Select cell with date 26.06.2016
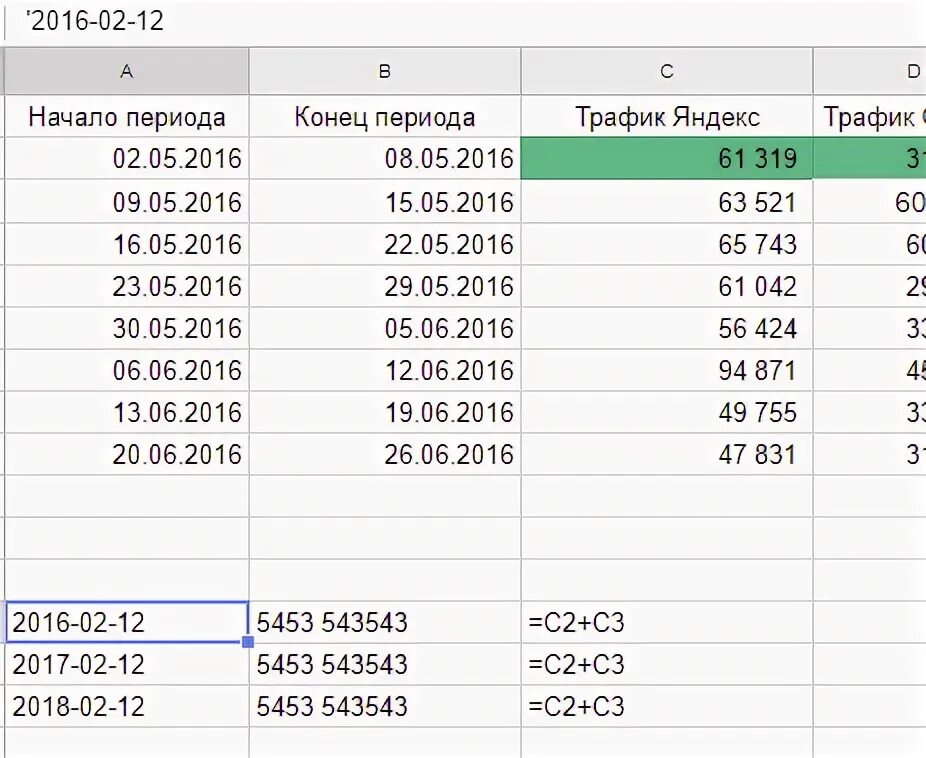 (384, 453)
